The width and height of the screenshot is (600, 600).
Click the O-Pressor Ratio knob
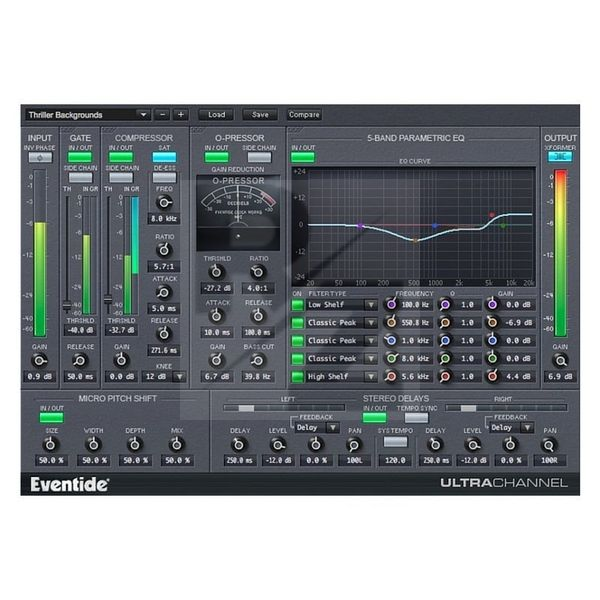pos(258,272)
